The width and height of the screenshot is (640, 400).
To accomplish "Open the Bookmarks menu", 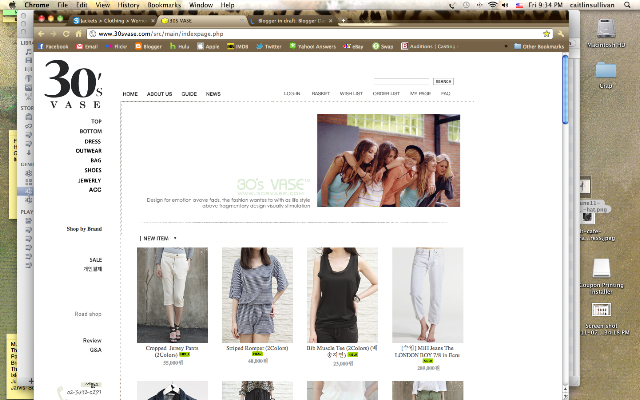I will (164, 5).
